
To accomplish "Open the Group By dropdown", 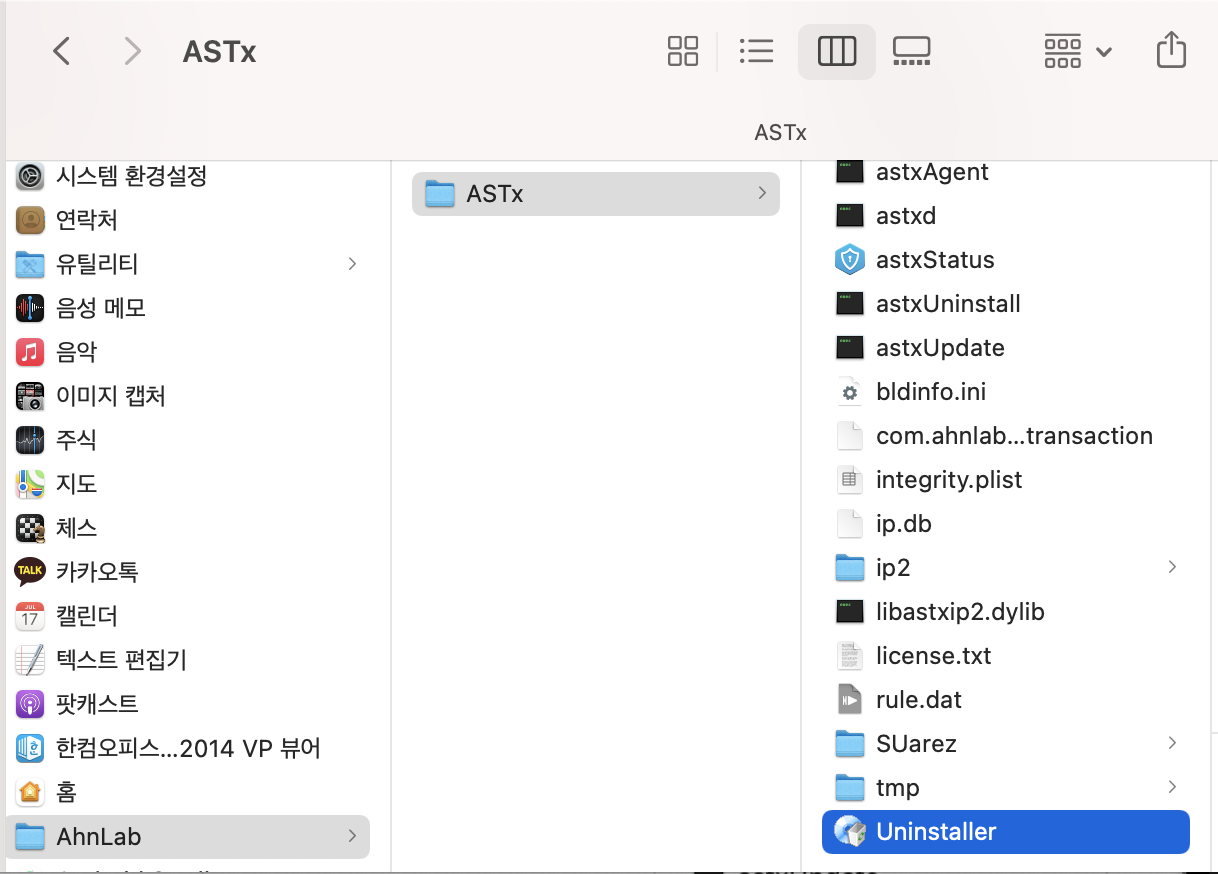I will pos(1077,51).
